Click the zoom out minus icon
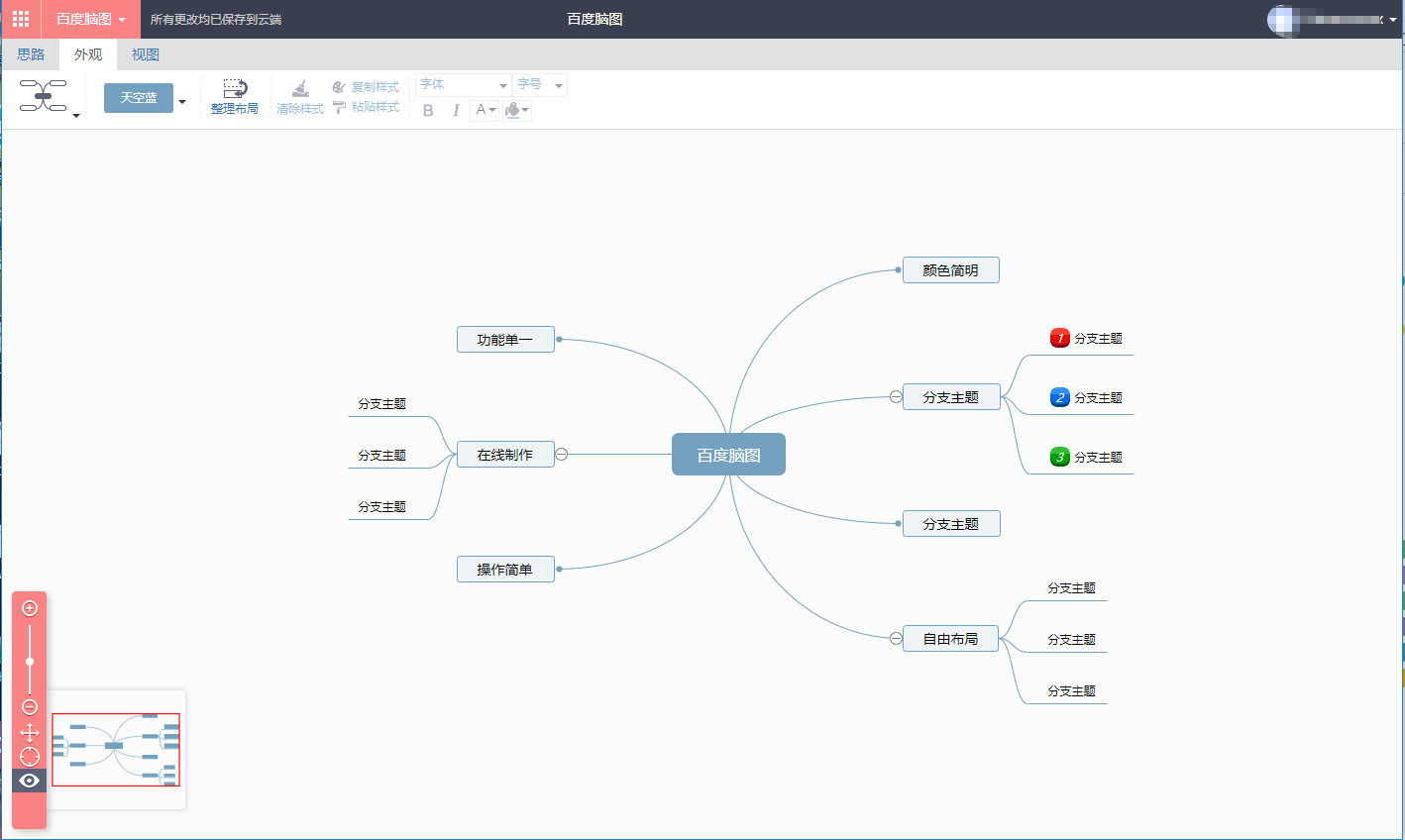 pyautogui.click(x=30, y=707)
